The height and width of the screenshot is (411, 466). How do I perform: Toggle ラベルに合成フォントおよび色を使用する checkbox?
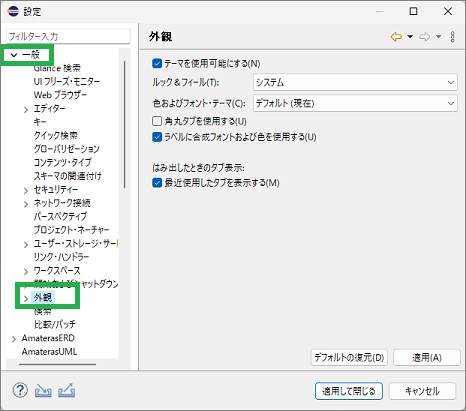tap(157, 137)
